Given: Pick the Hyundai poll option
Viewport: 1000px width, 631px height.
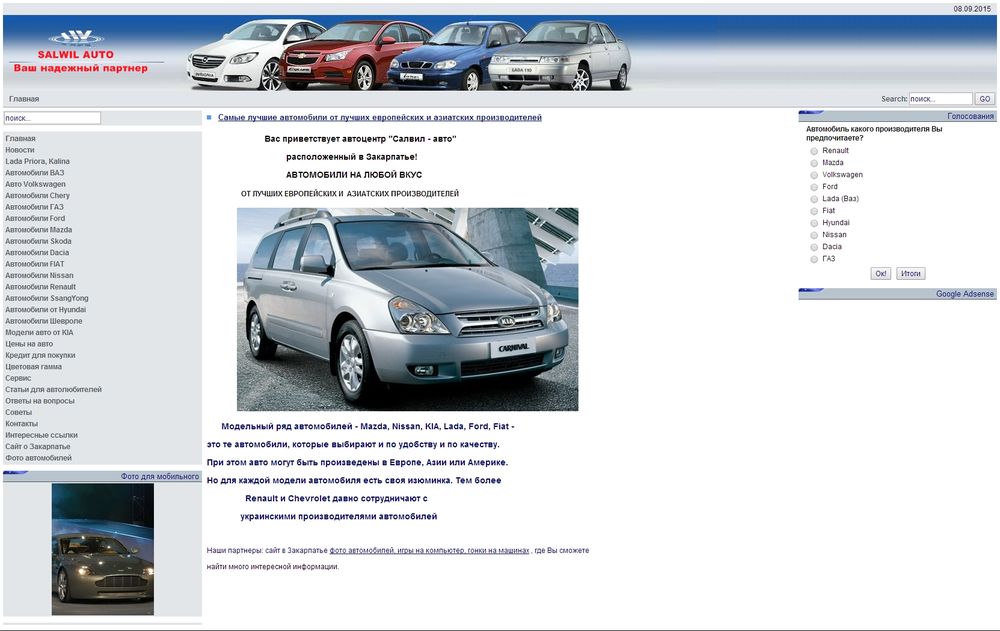Looking at the screenshot, I should [x=814, y=223].
